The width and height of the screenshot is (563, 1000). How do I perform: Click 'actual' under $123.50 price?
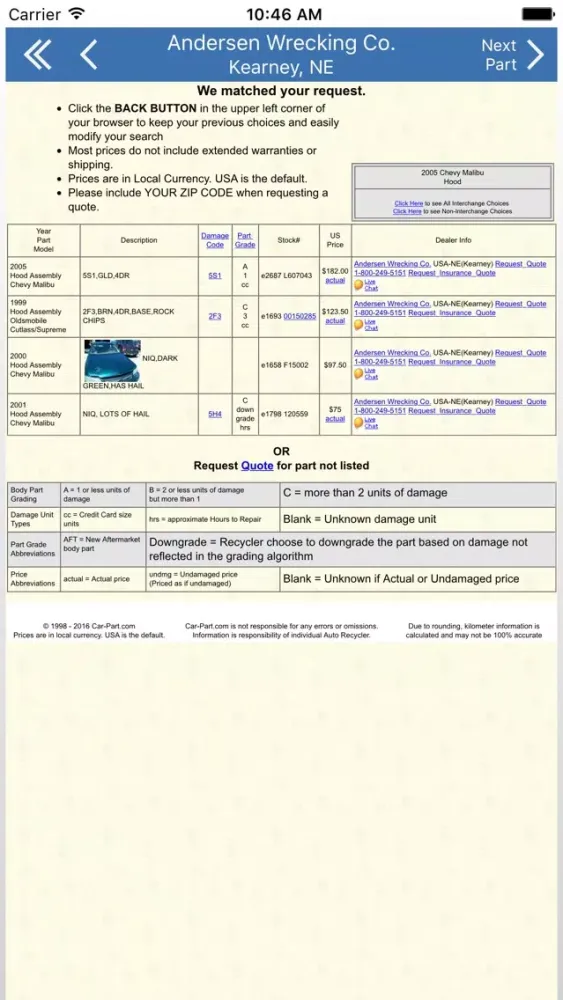click(335, 321)
